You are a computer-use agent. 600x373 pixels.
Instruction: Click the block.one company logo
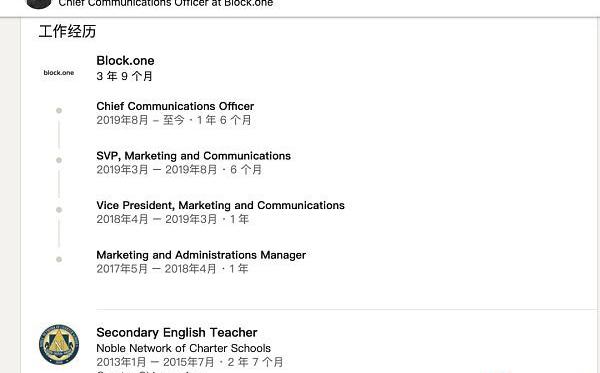click(59, 73)
